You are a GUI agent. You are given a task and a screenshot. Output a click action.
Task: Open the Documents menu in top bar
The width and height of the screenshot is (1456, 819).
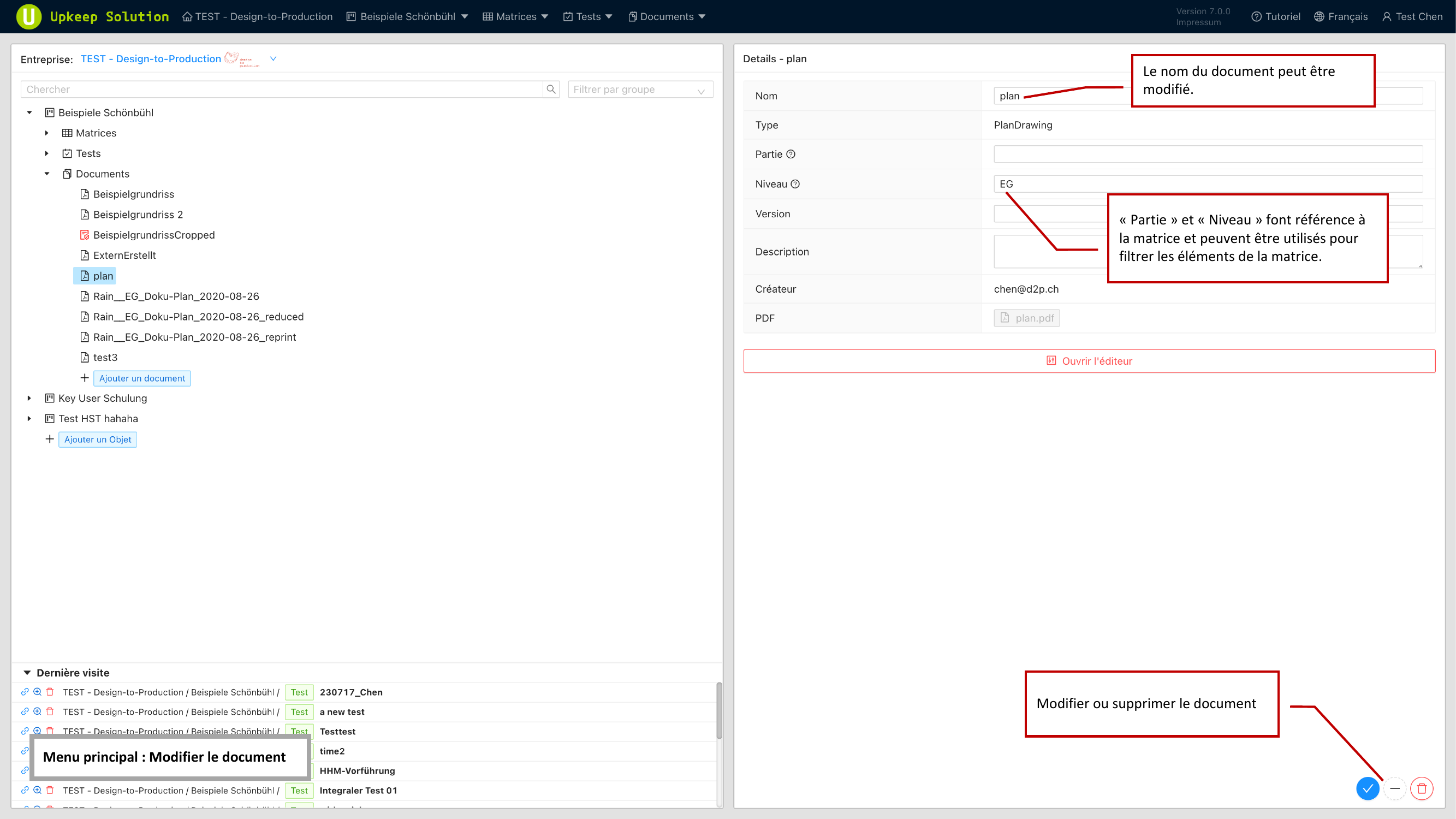tap(667, 16)
